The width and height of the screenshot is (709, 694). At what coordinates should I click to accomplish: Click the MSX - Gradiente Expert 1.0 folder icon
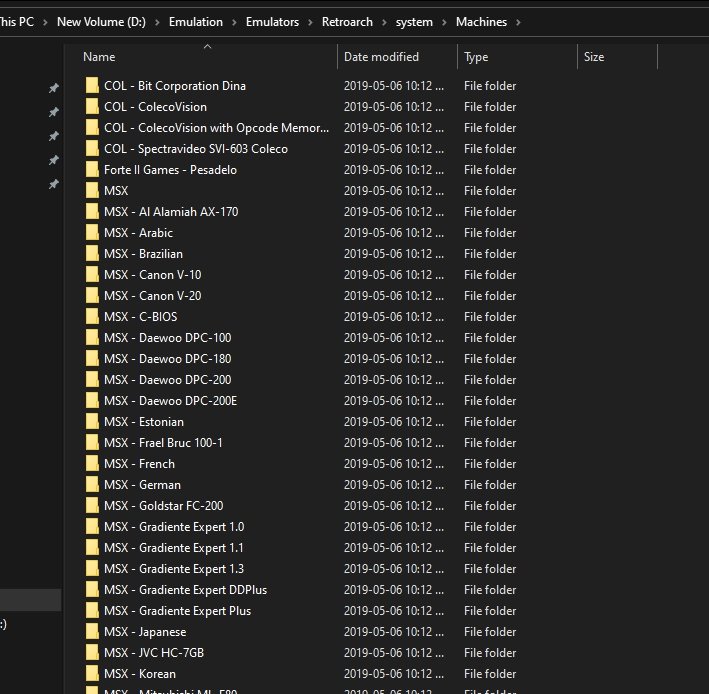click(x=92, y=526)
